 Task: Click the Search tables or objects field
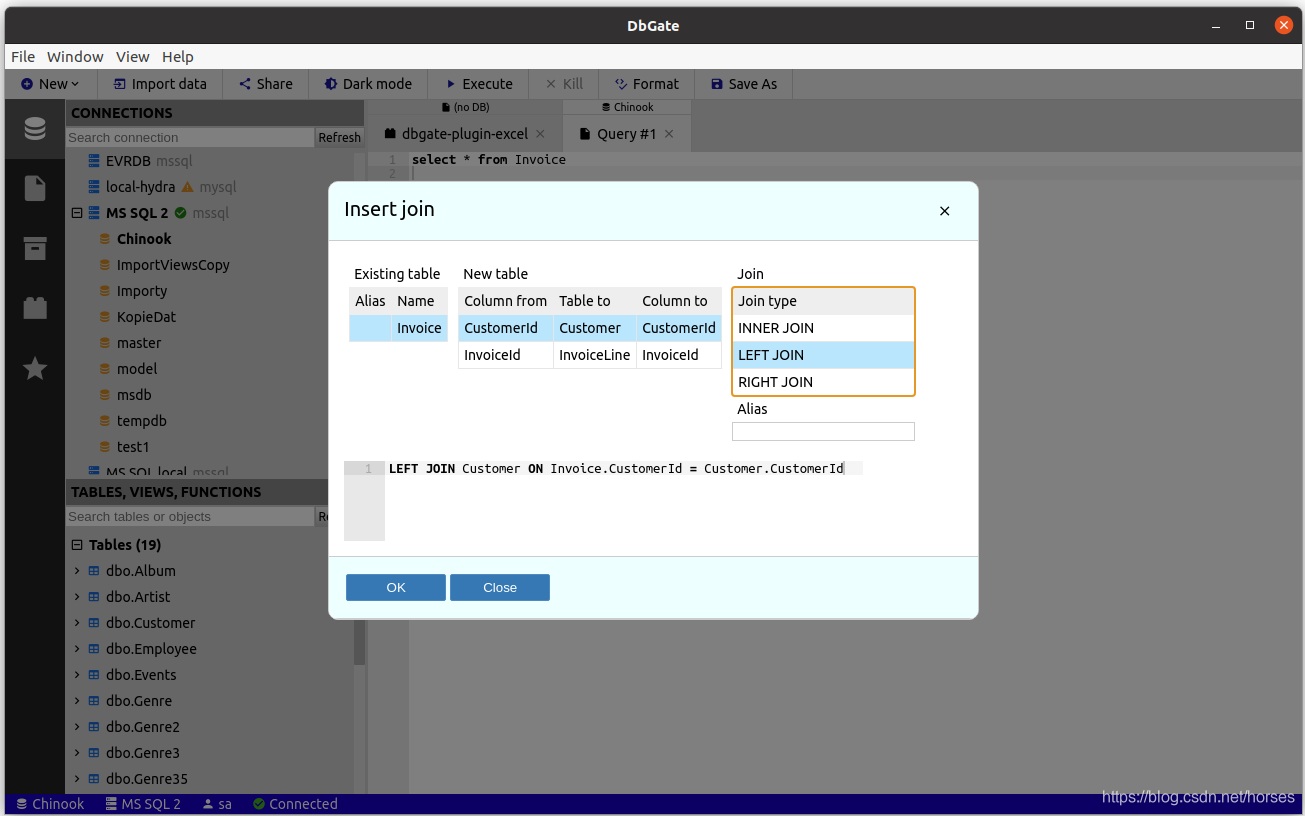(x=190, y=517)
